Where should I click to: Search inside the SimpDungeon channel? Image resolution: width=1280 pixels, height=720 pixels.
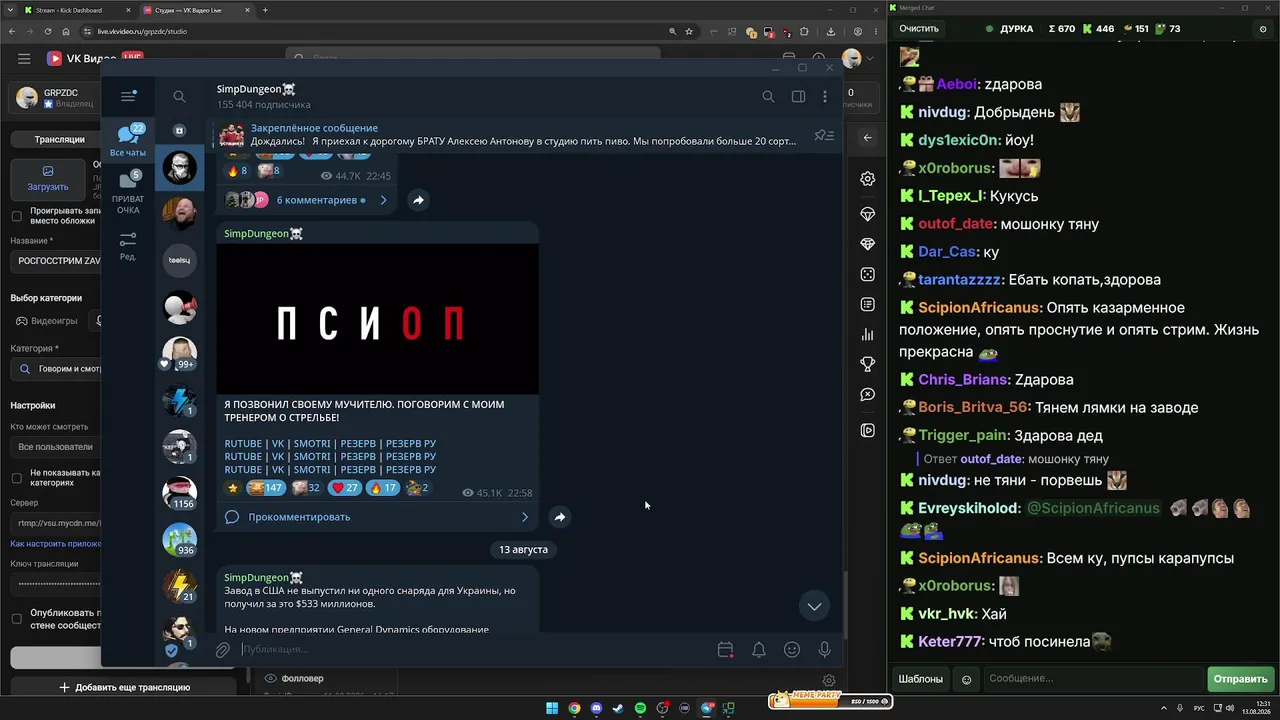click(x=768, y=96)
